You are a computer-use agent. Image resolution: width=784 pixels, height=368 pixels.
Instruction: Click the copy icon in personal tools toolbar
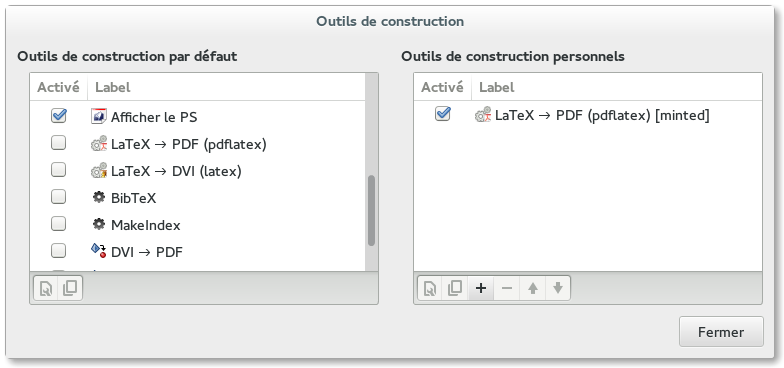click(x=454, y=288)
